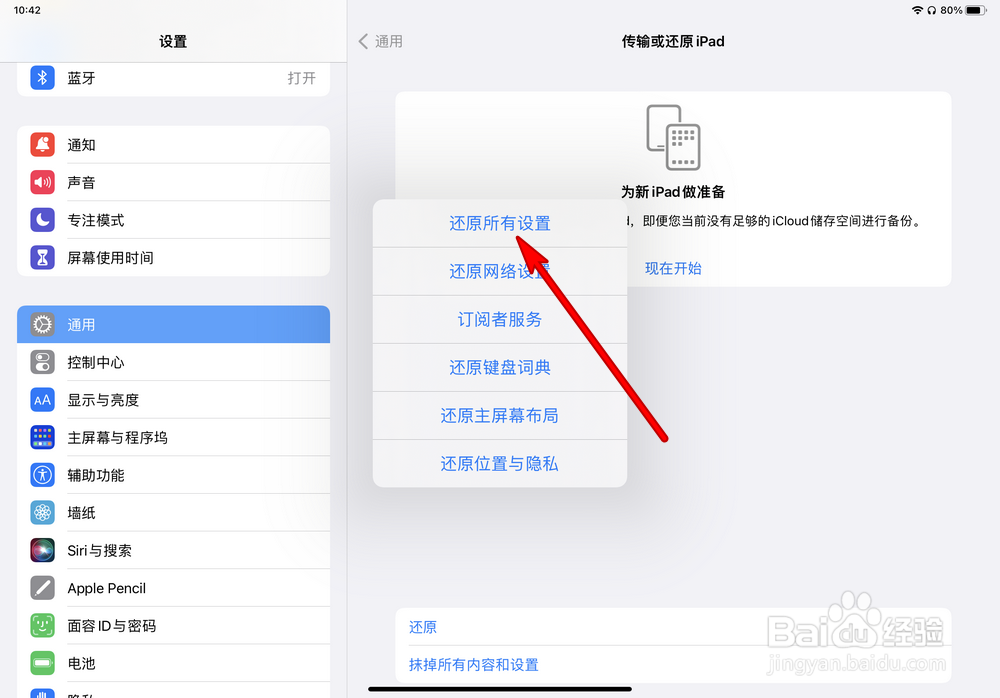
Task: Open the 辅助功能 settings row
Action: coord(173,475)
